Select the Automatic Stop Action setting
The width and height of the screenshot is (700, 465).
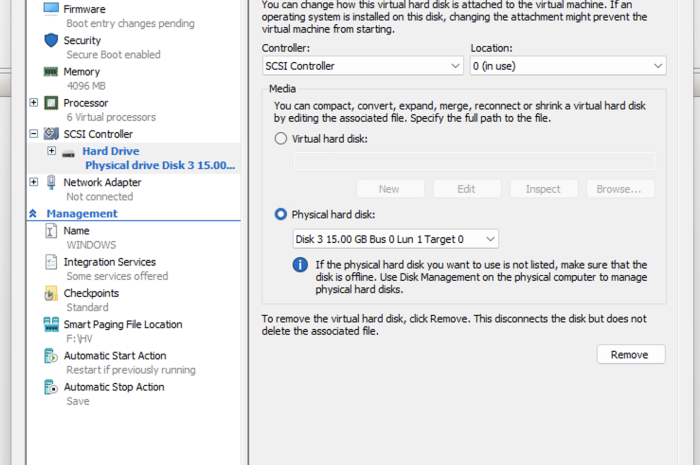point(113,387)
